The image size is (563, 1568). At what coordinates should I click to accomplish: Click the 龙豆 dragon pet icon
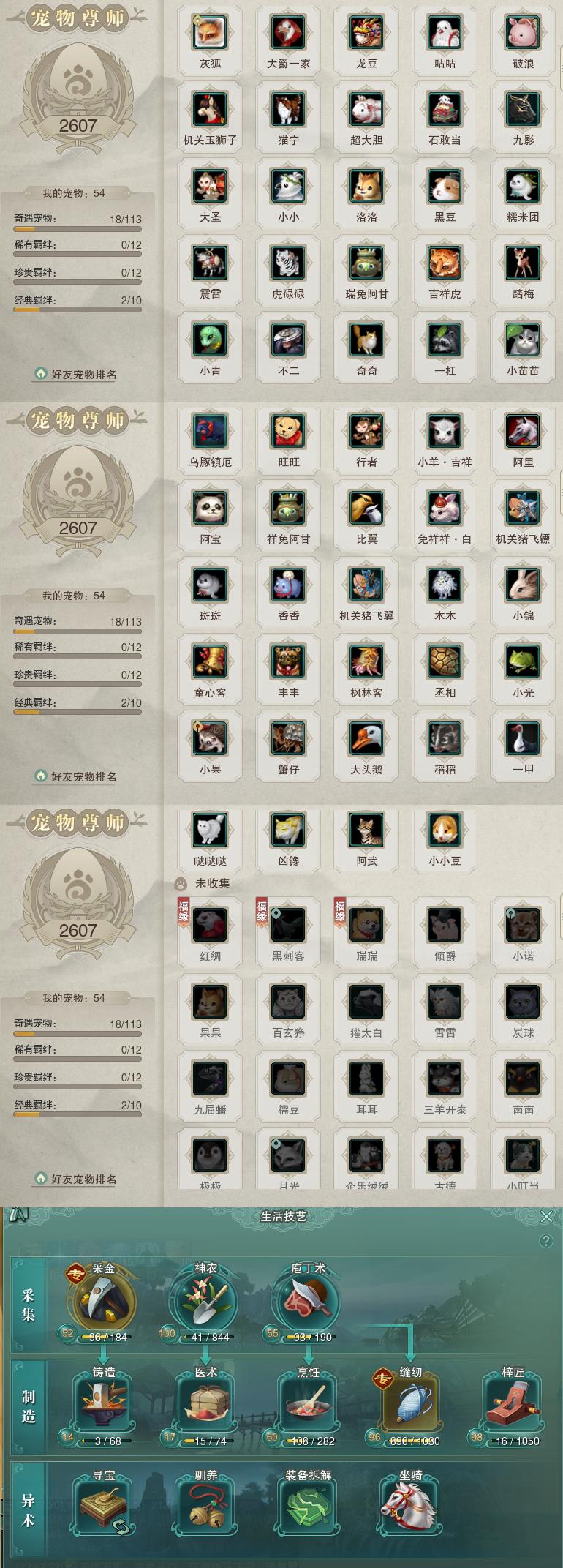(x=367, y=33)
